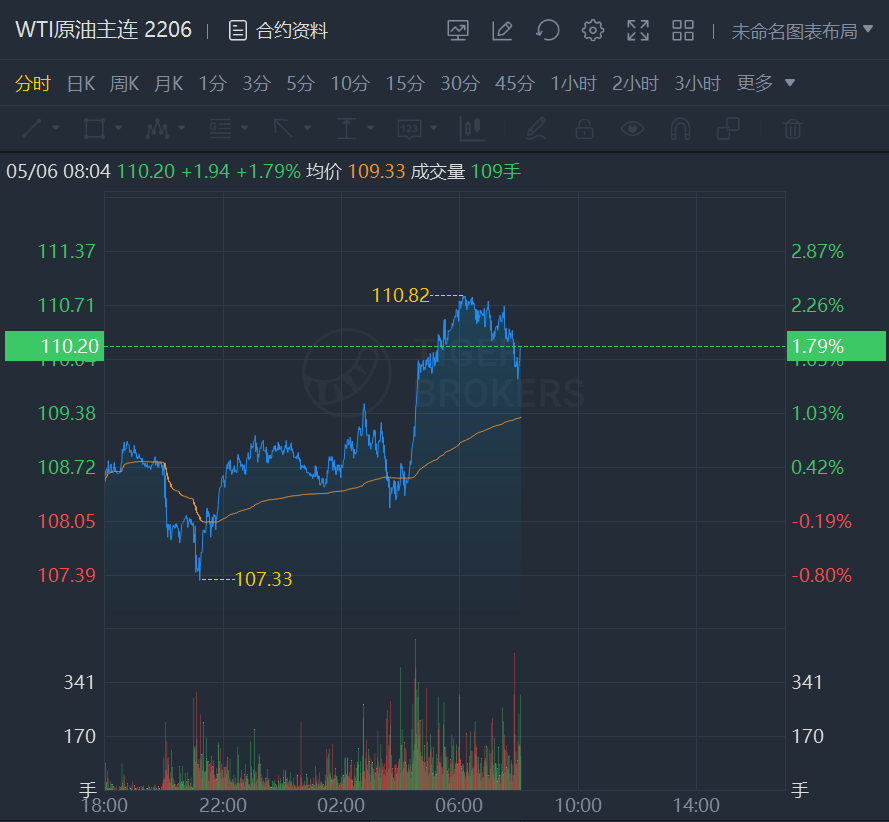889x822 pixels.
Task: Click the edit note pencil icon
Action: click(502, 31)
